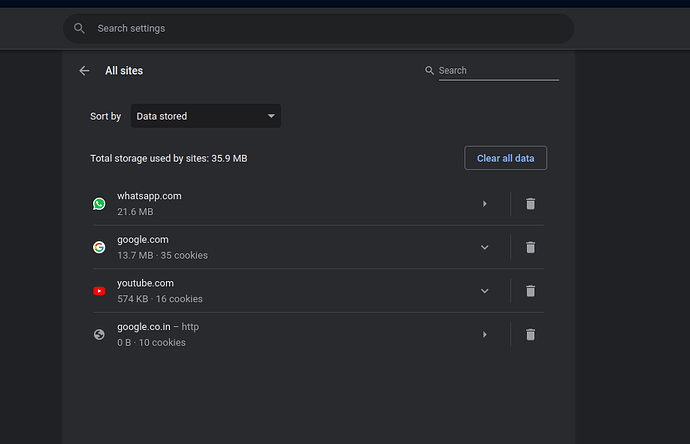This screenshot has height=444, width=690.
Task: Open whatsapp.com details arrow
Action: (x=485, y=204)
